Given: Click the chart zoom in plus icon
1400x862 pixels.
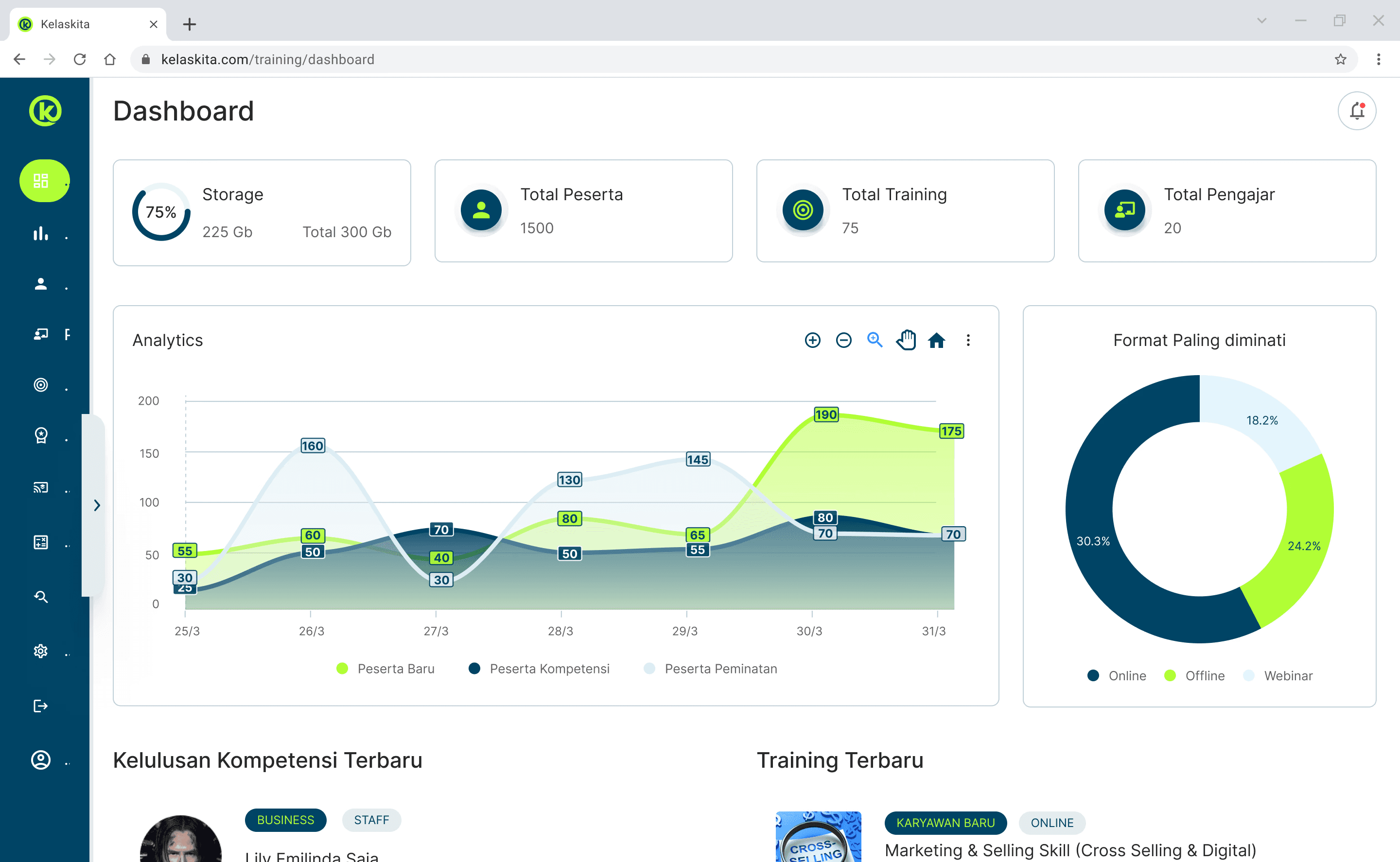Looking at the screenshot, I should 812,340.
